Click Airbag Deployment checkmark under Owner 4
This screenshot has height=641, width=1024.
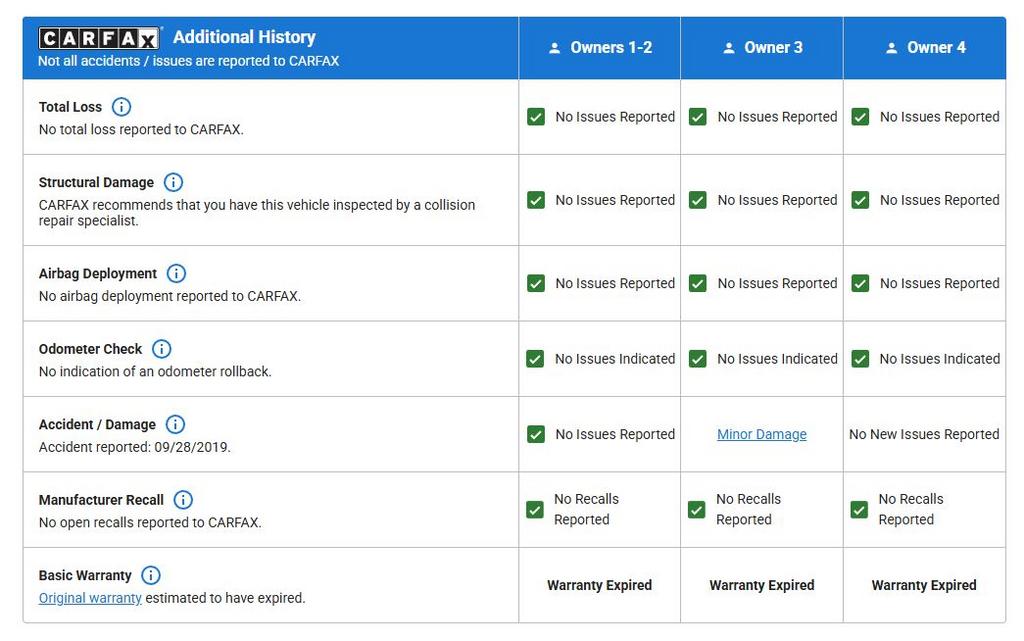point(861,283)
